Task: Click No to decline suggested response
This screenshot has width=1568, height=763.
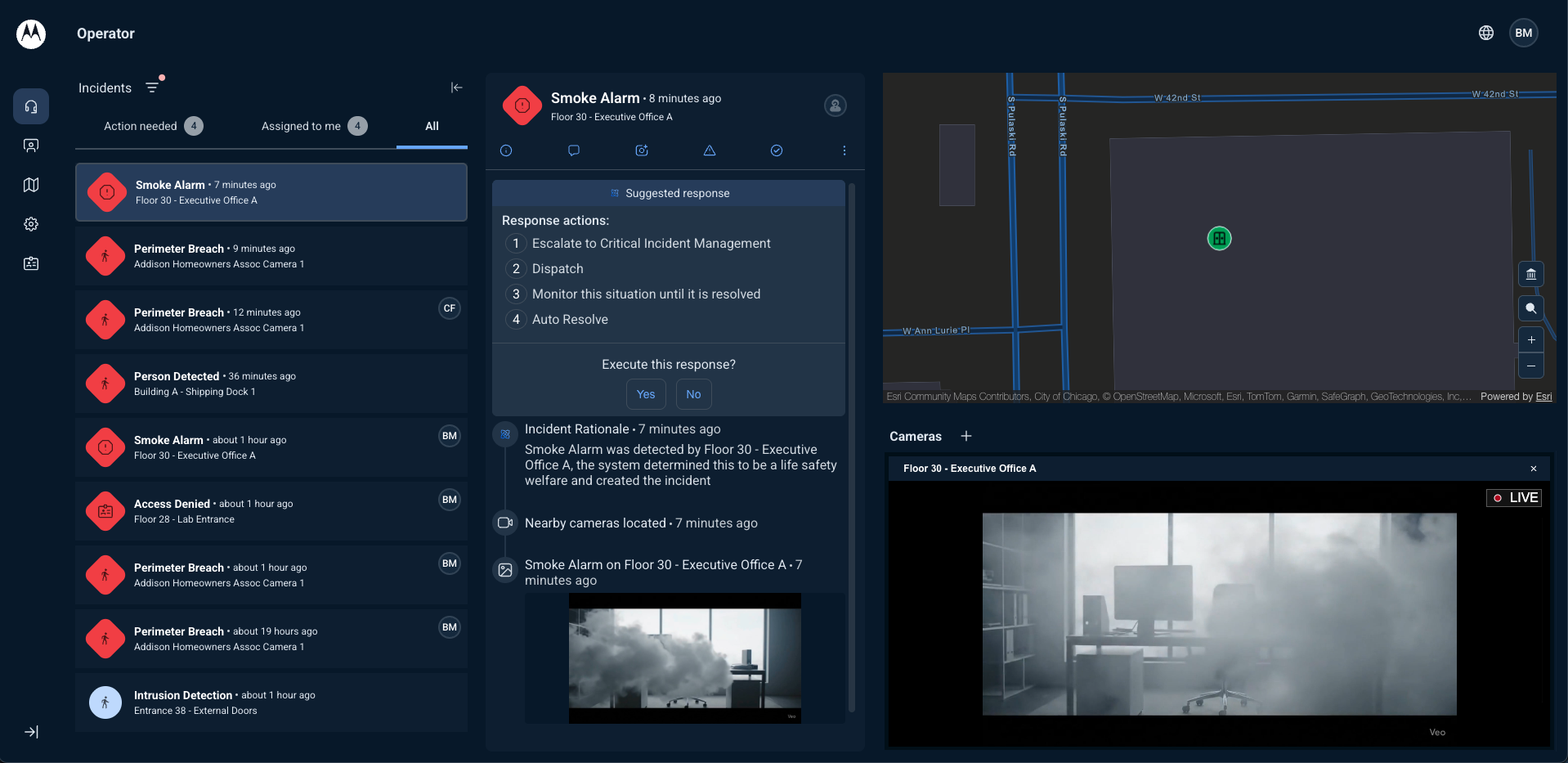Action: click(693, 394)
